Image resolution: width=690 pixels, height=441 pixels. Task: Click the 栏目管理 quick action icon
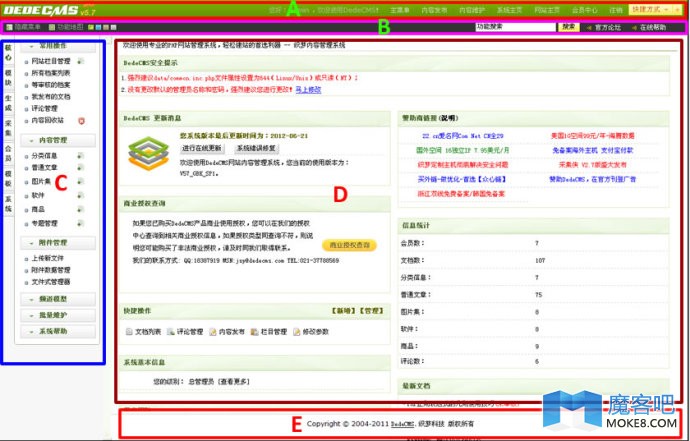[254, 331]
